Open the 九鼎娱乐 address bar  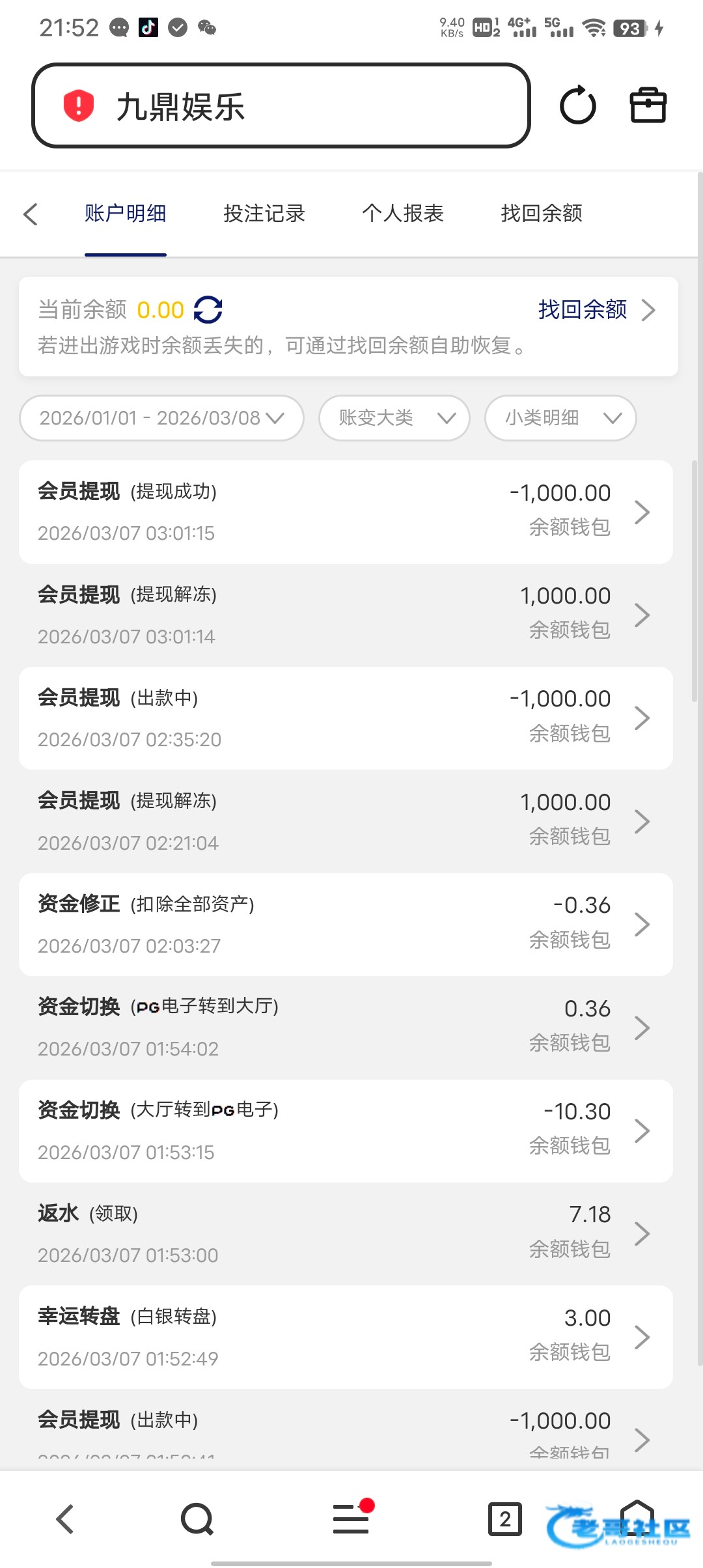coord(281,105)
